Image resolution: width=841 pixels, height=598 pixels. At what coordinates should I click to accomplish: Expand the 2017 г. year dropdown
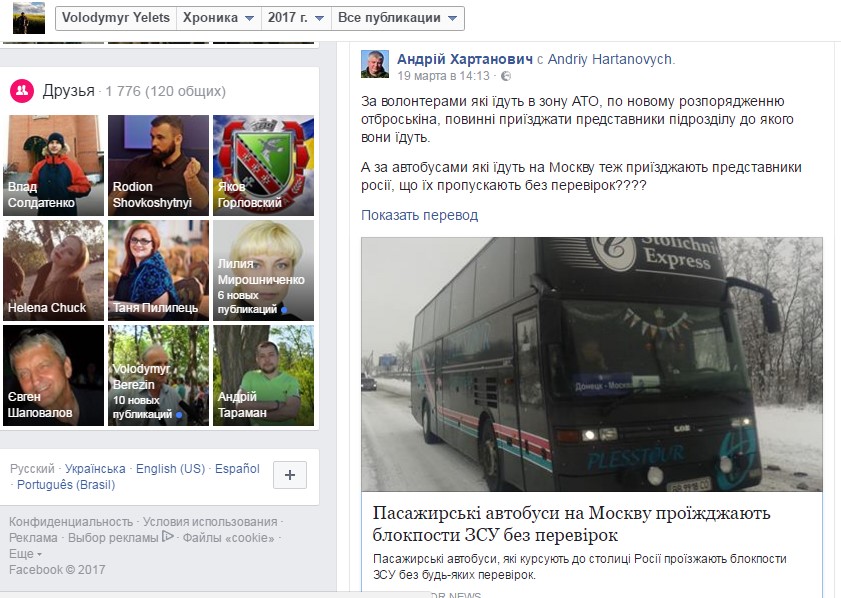(x=296, y=18)
